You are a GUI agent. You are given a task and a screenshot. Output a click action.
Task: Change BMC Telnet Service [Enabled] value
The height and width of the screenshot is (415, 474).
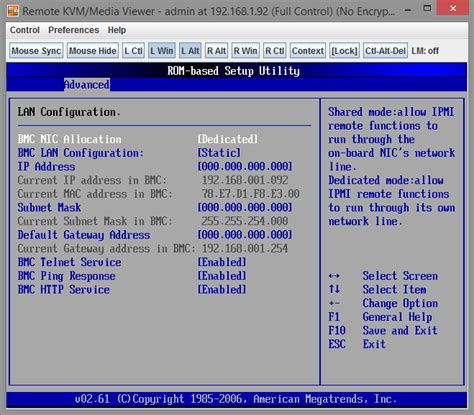click(x=222, y=262)
